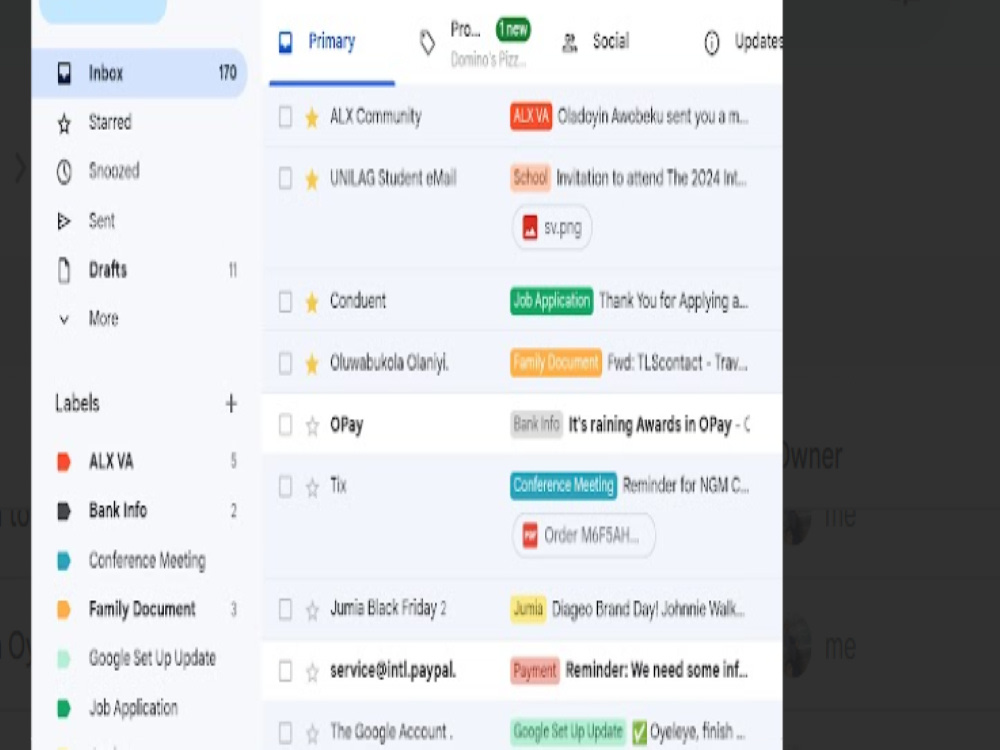
Task: Click the Bank Info tag on OPay email
Action: [536, 424]
